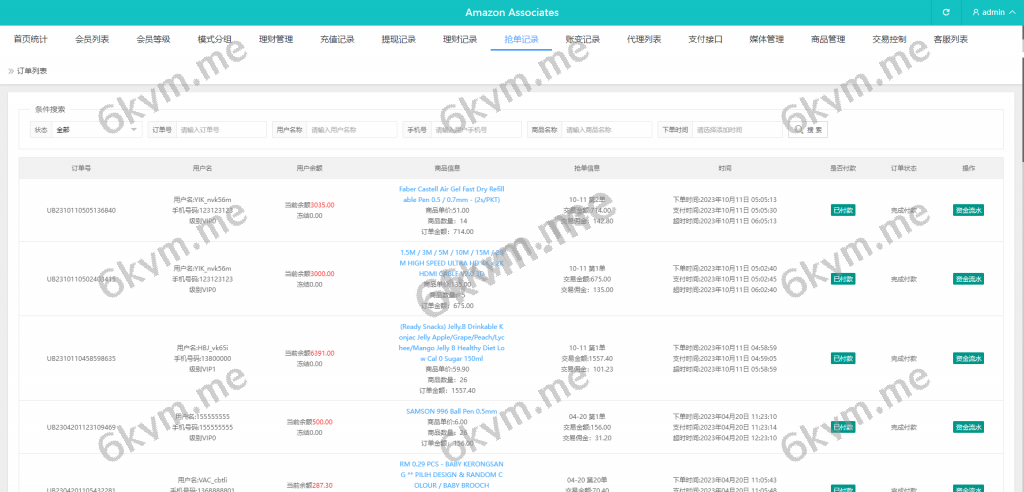
Task: Switch to the 理财记录 tab
Action: point(460,39)
